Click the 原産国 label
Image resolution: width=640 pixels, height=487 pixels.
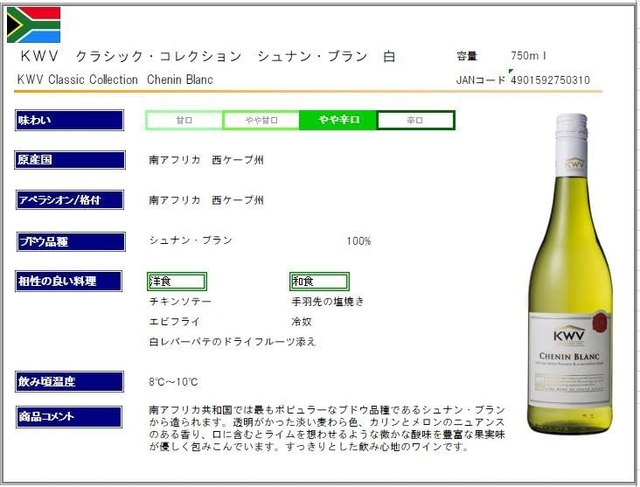[x=70, y=160]
